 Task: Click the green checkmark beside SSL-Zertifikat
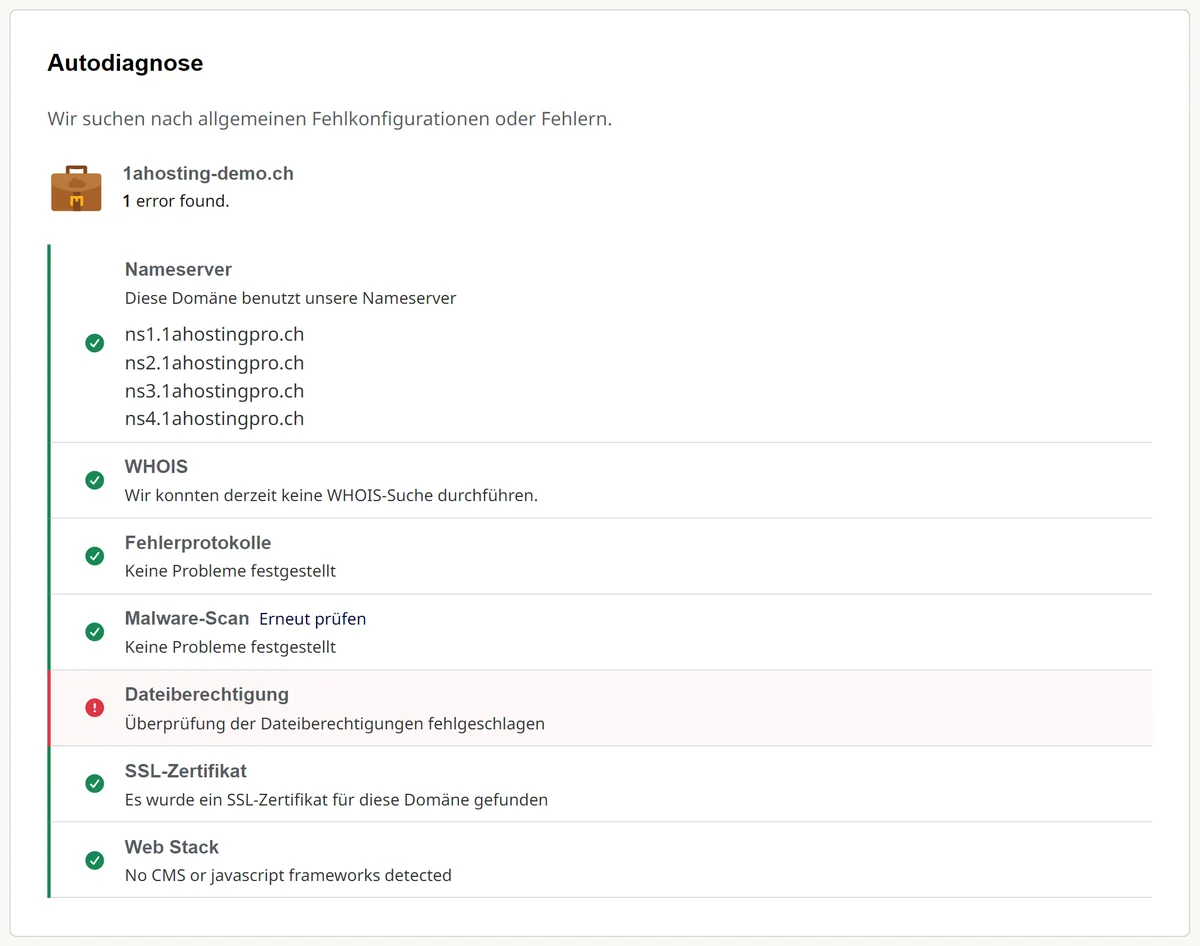95,784
